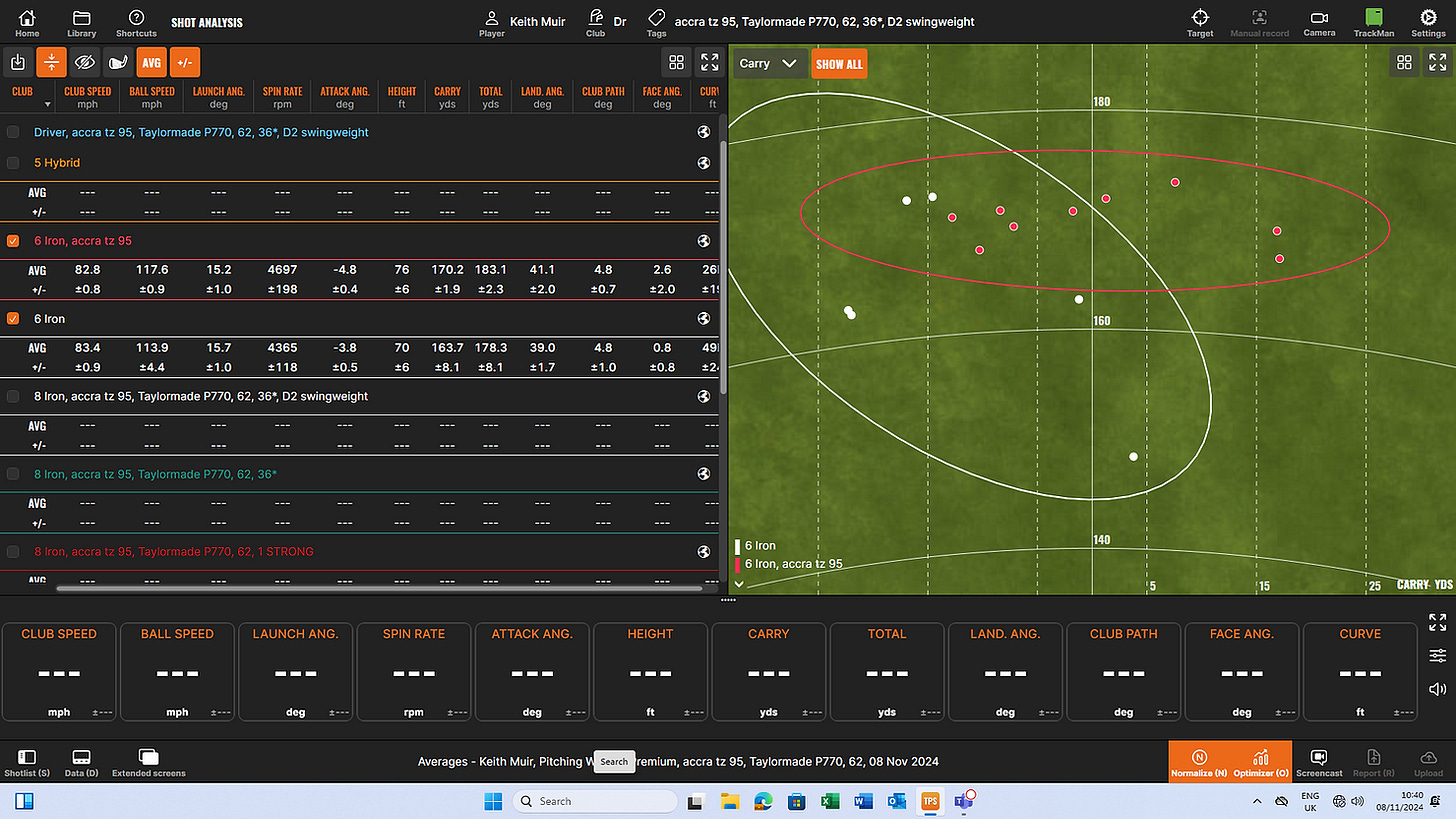Uncheck the 6 Iron, accra tz 95 checkbox
Screen dimensions: 1456x819
click(13, 241)
